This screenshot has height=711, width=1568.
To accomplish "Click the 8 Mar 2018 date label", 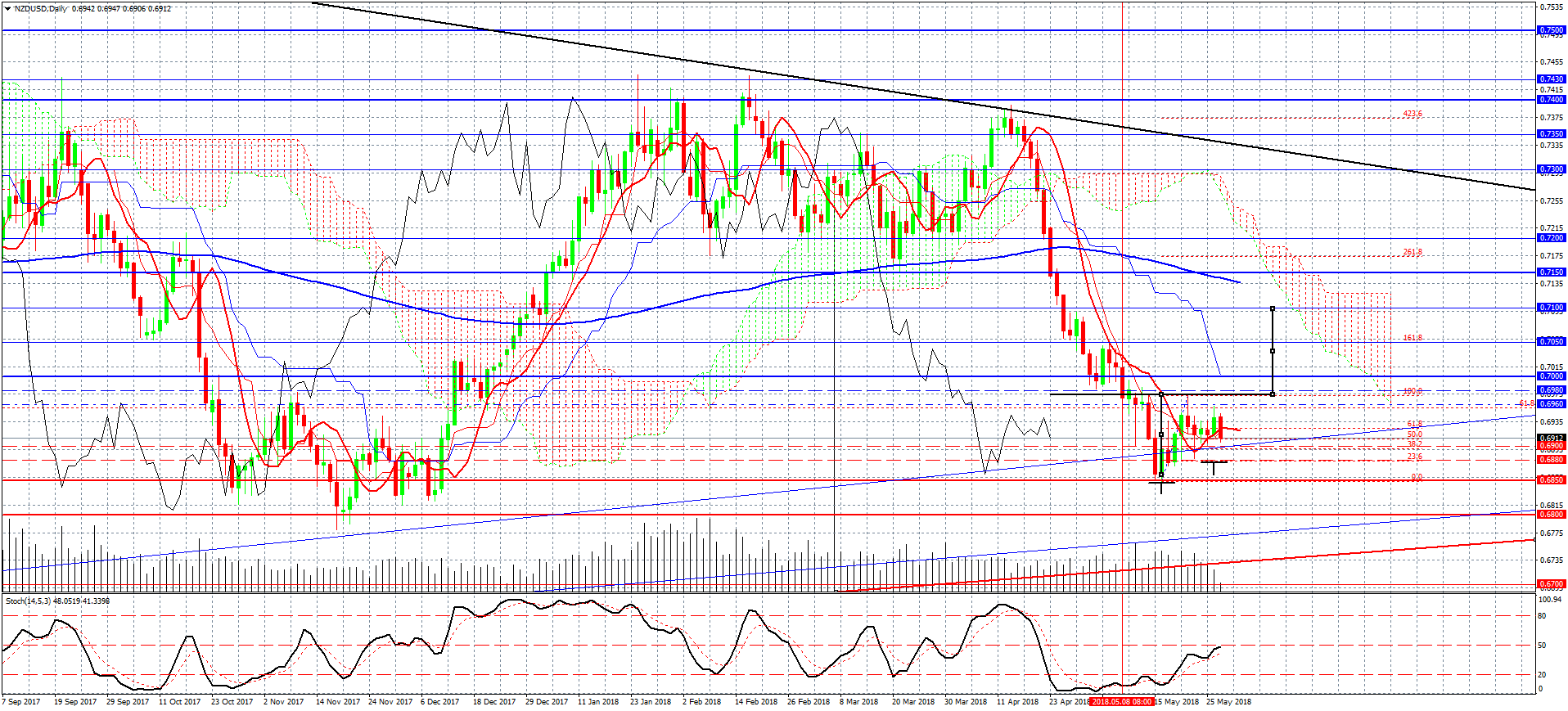I will click(858, 701).
